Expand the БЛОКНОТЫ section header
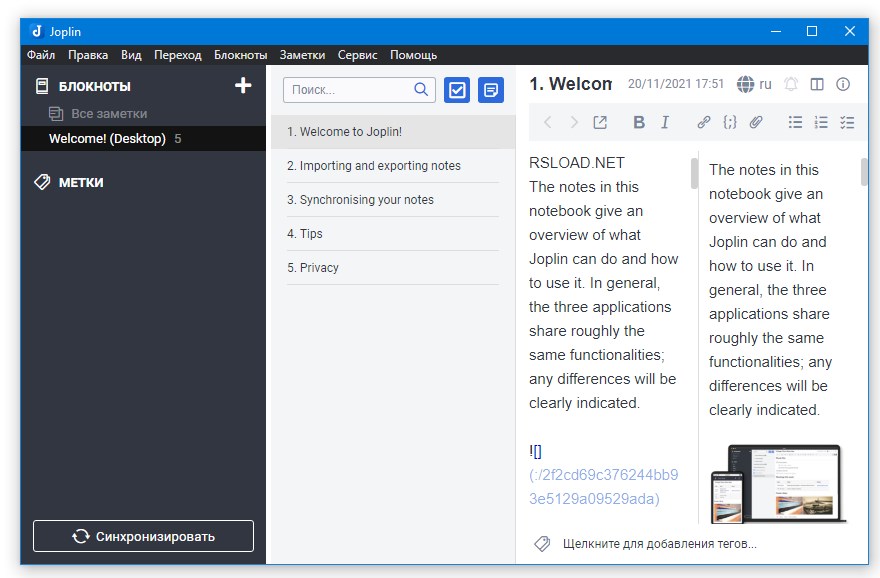Image resolution: width=880 pixels, height=578 pixels. (95, 86)
